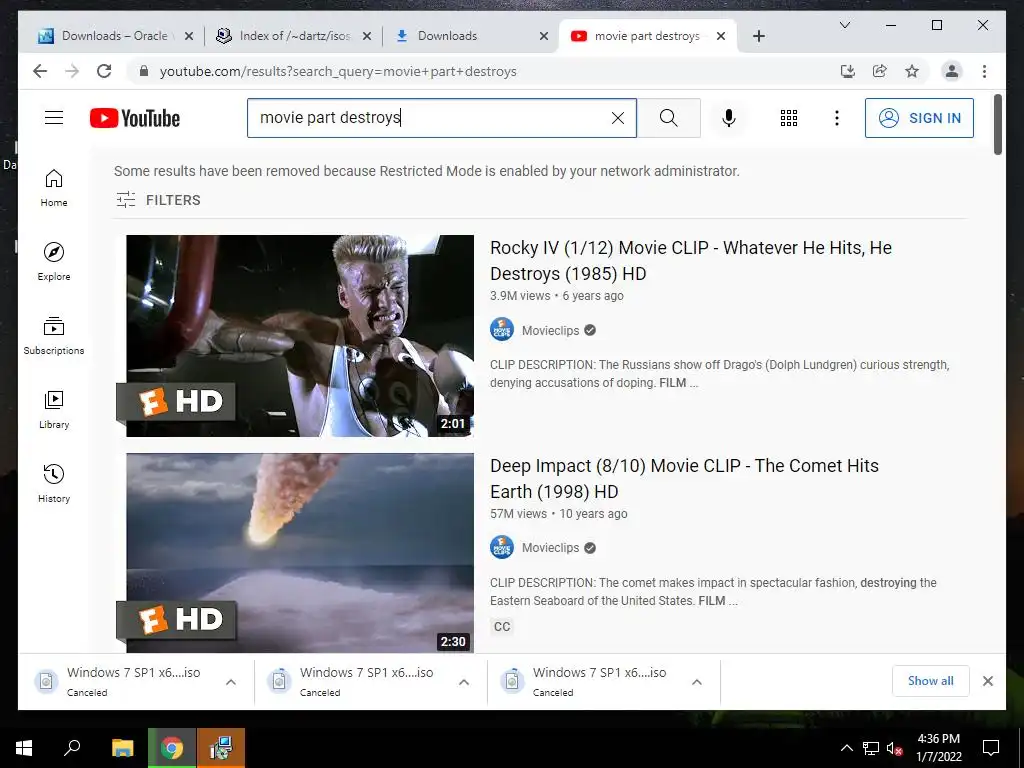Image resolution: width=1024 pixels, height=768 pixels.
Task: Open tab search chevron in title bar
Action: pyautogui.click(x=844, y=25)
